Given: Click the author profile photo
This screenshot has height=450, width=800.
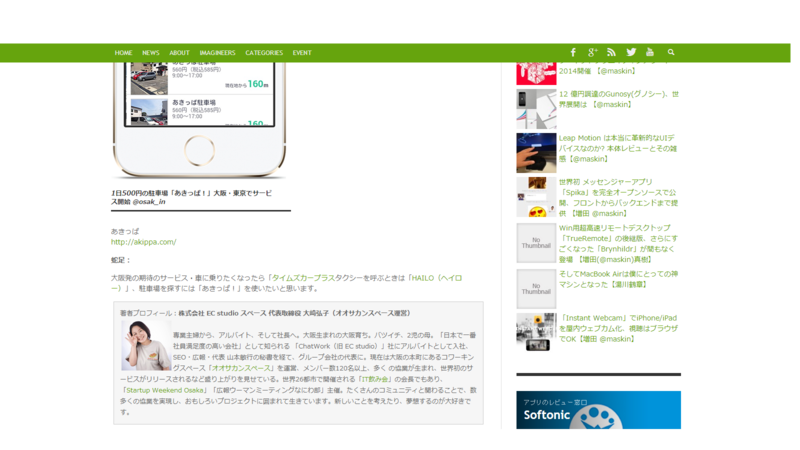Looking at the screenshot, I should point(145,345).
